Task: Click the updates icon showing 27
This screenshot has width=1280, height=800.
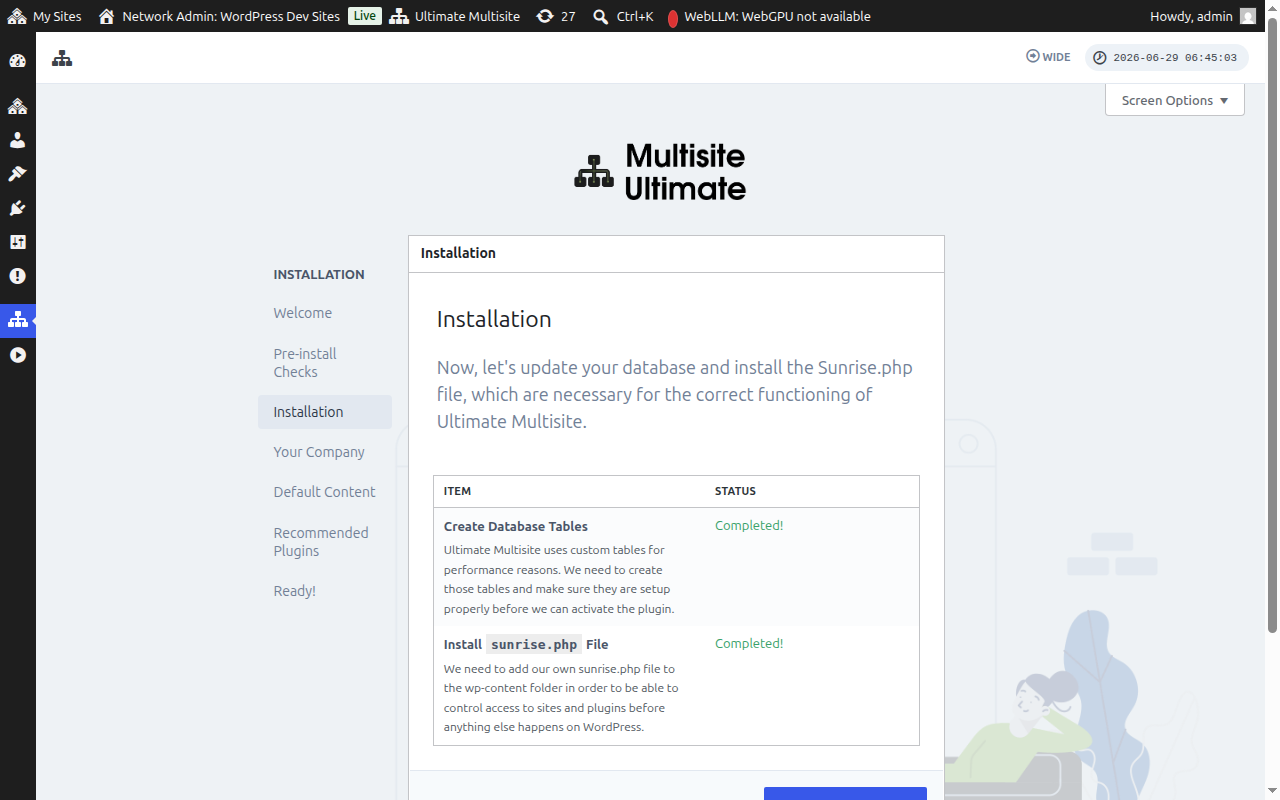Action: [544, 16]
